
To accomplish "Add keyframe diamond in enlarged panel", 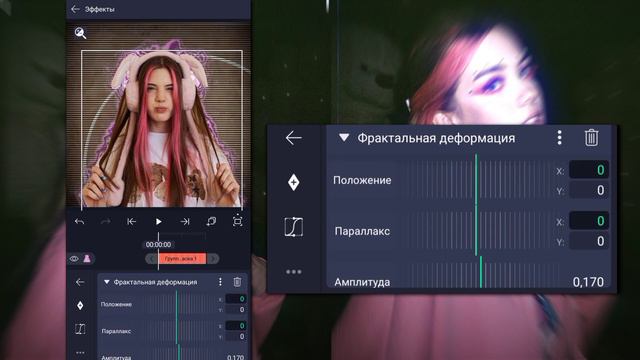I will coord(293,182).
